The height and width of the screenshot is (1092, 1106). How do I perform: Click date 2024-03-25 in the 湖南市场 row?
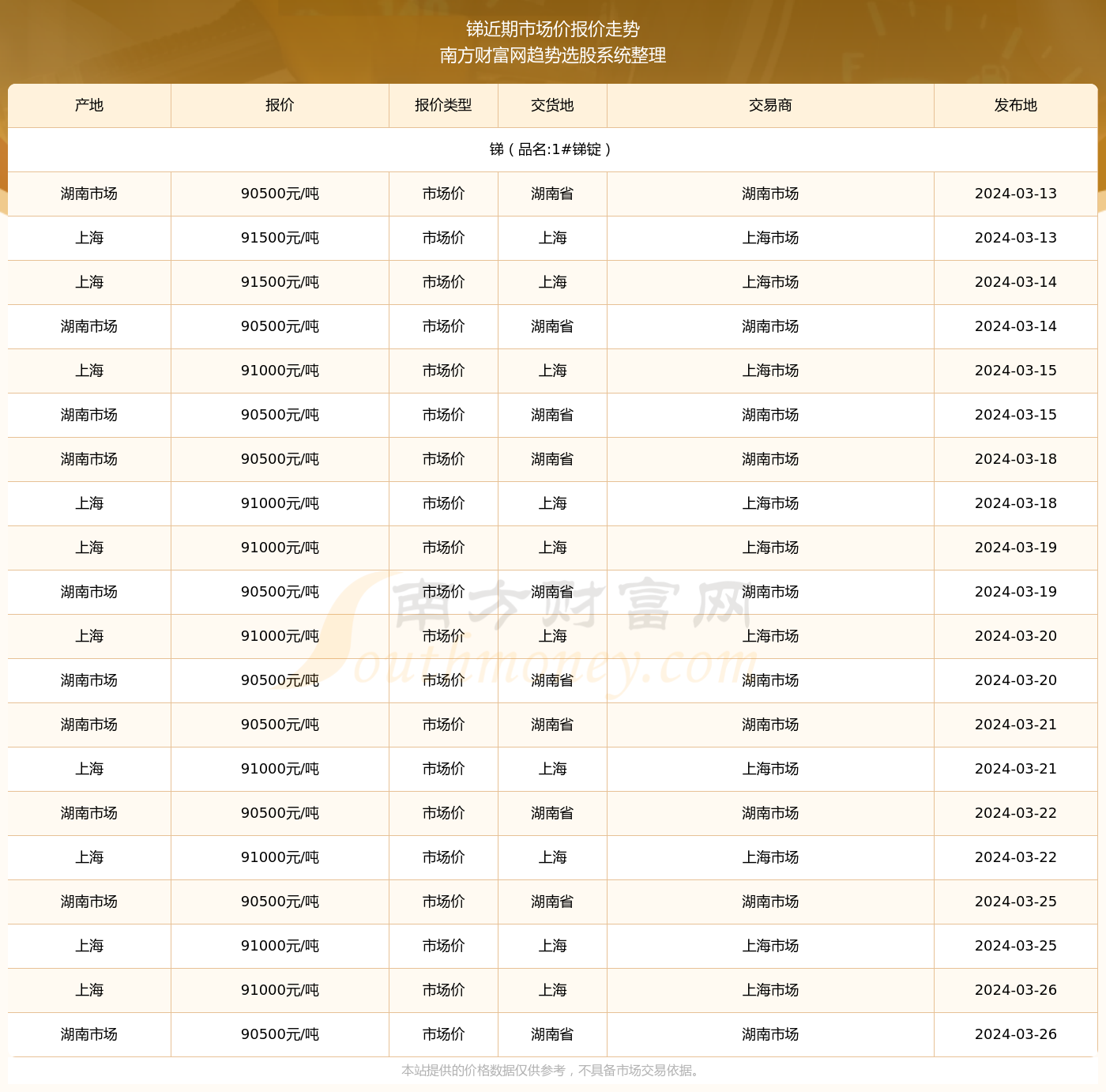coord(1015,902)
